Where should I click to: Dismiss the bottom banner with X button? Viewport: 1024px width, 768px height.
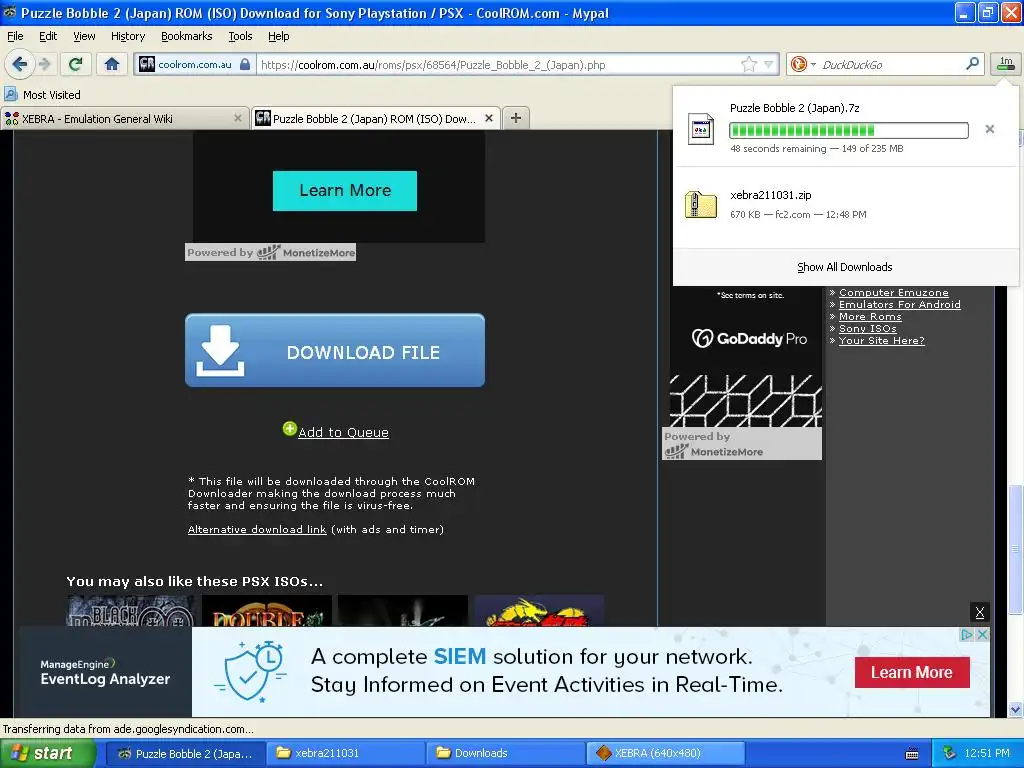click(x=980, y=613)
